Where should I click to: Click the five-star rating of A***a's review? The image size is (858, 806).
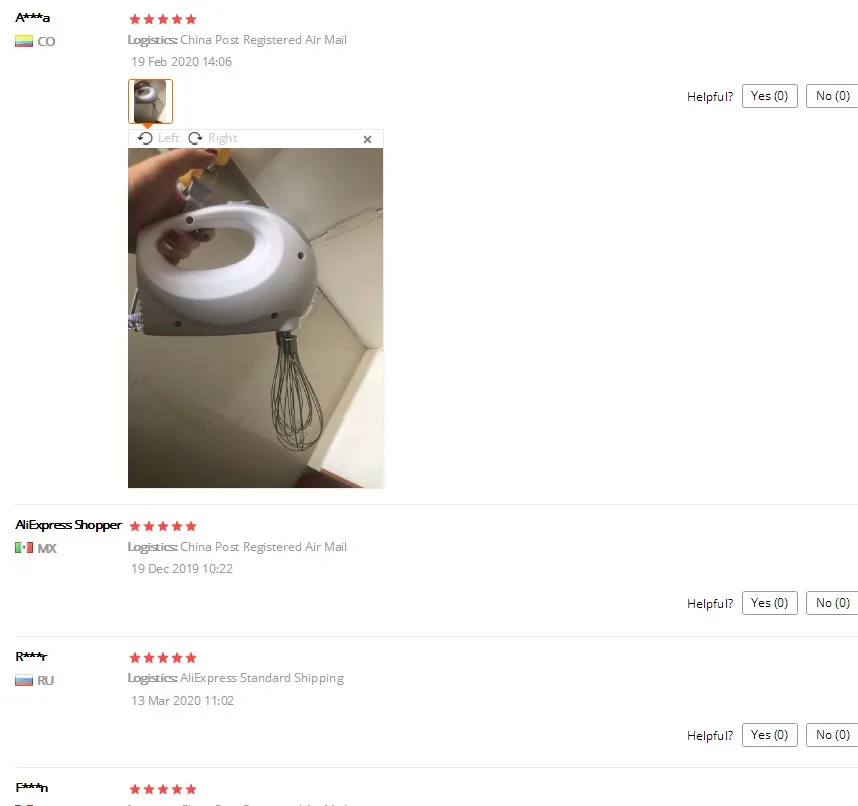click(163, 20)
